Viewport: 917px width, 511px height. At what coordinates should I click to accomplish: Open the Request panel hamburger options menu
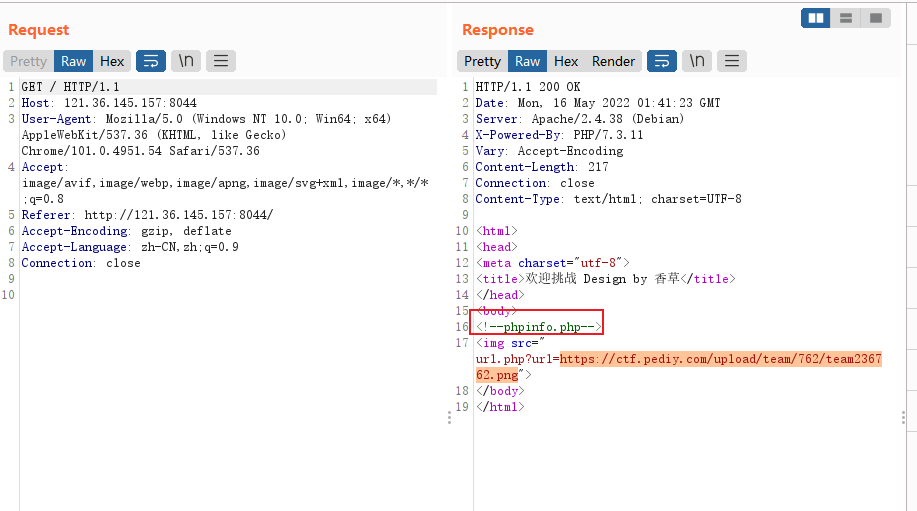(221, 61)
